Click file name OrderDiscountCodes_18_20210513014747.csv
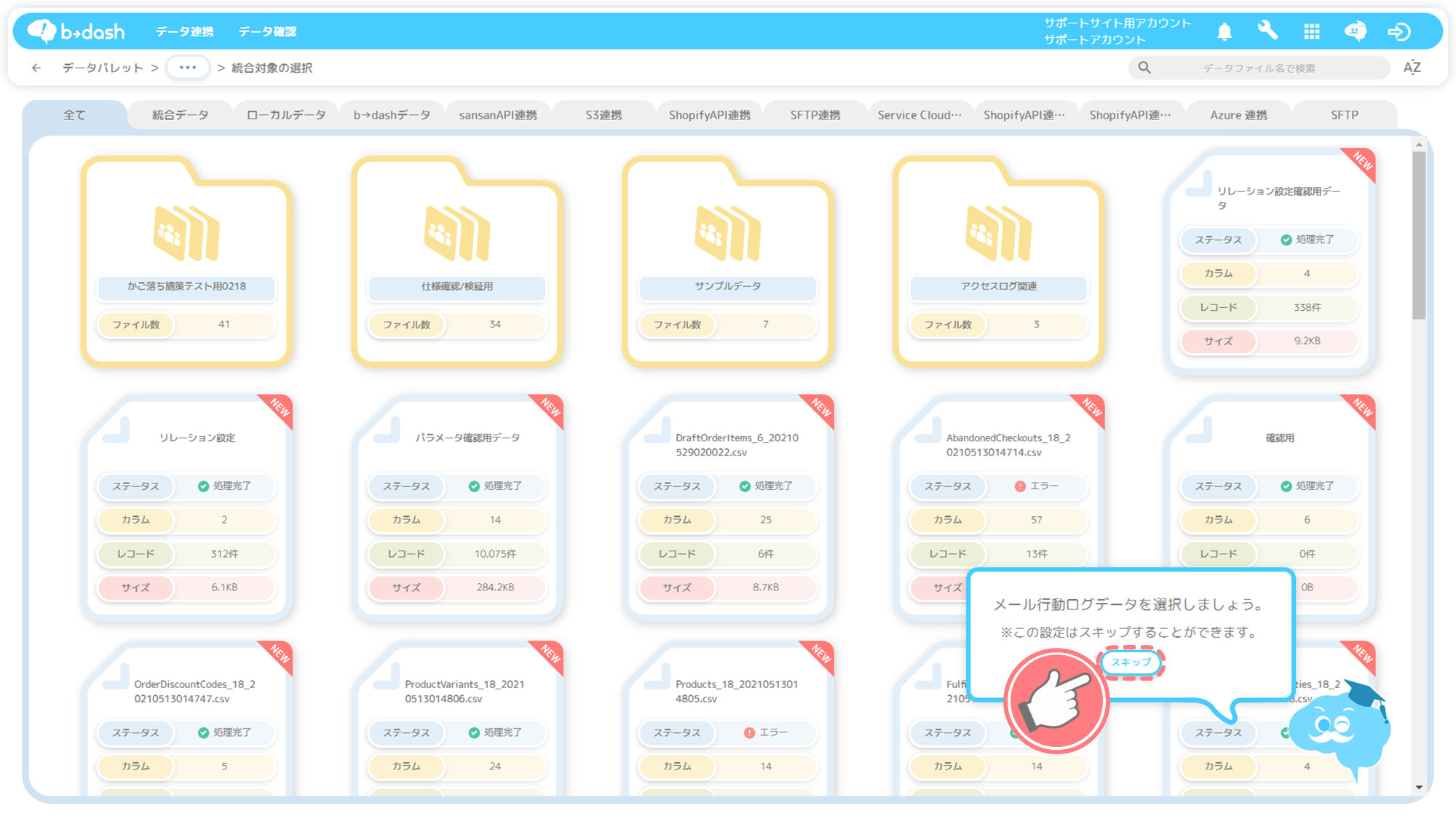1456x819 pixels. (x=194, y=692)
